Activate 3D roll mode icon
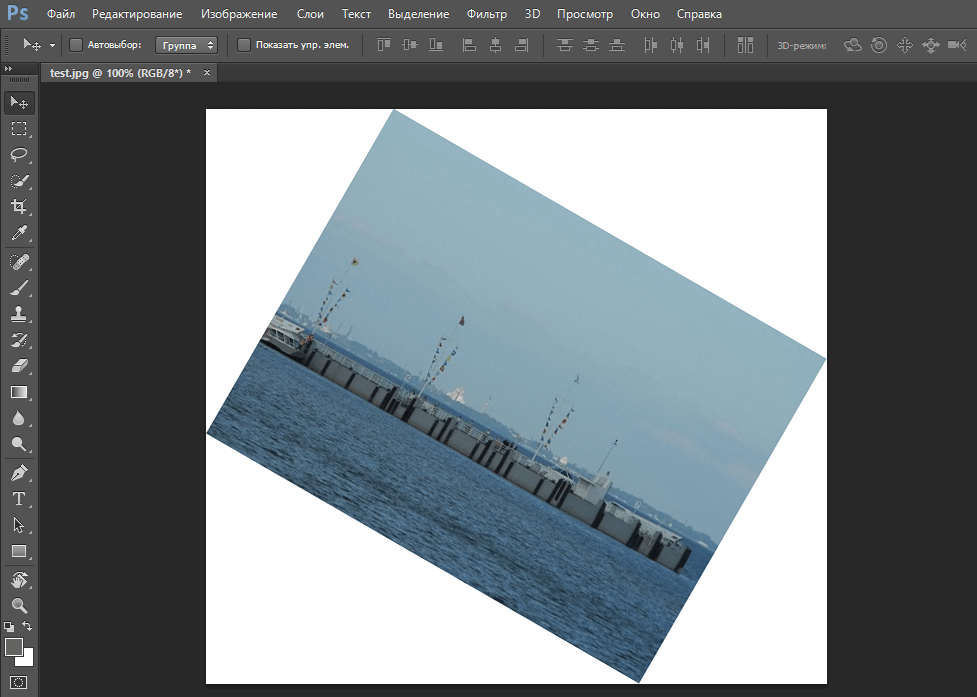The height and width of the screenshot is (697, 977). tap(879, 45)
